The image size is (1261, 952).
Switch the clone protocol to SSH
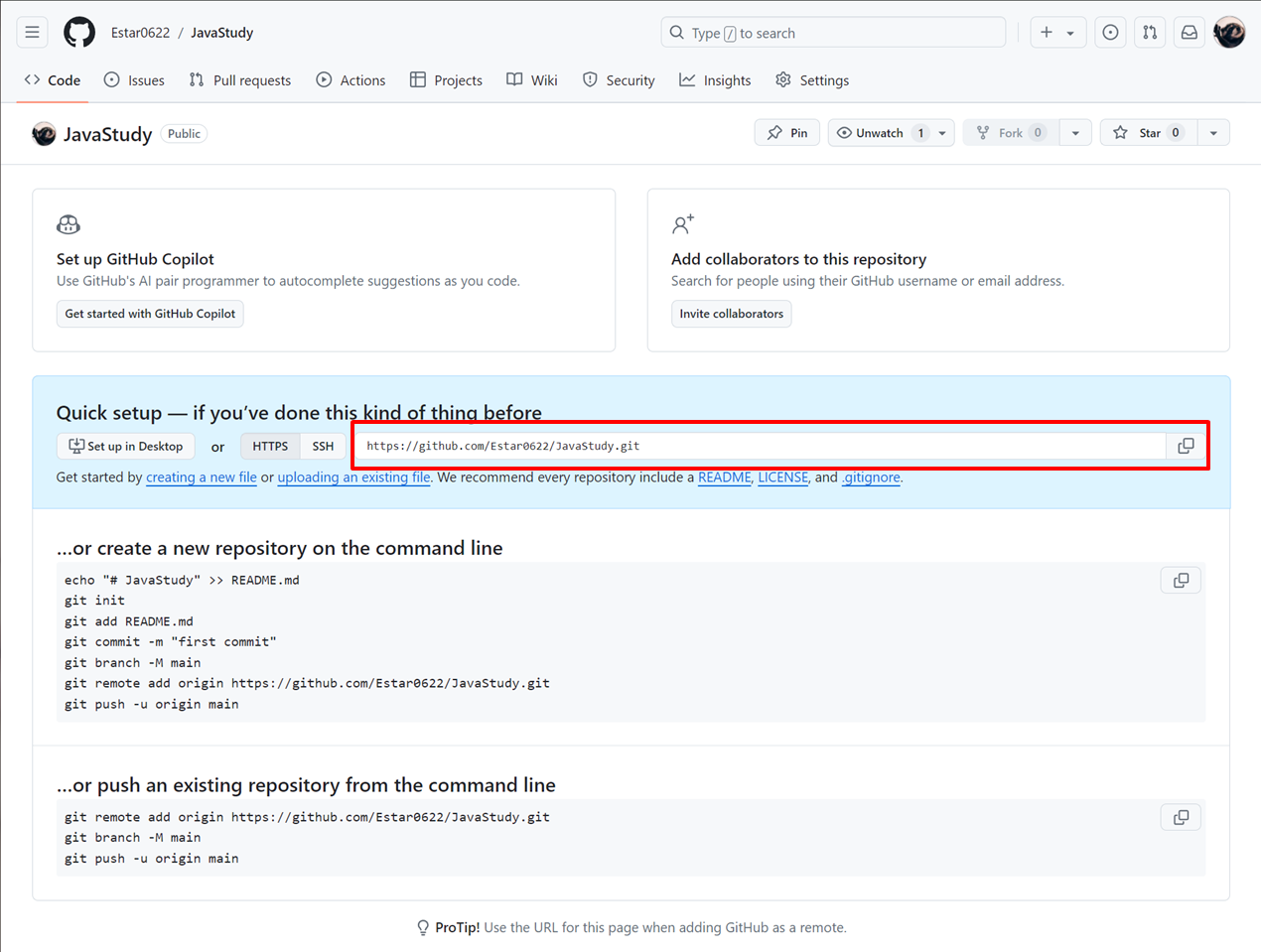pos(323,446)
